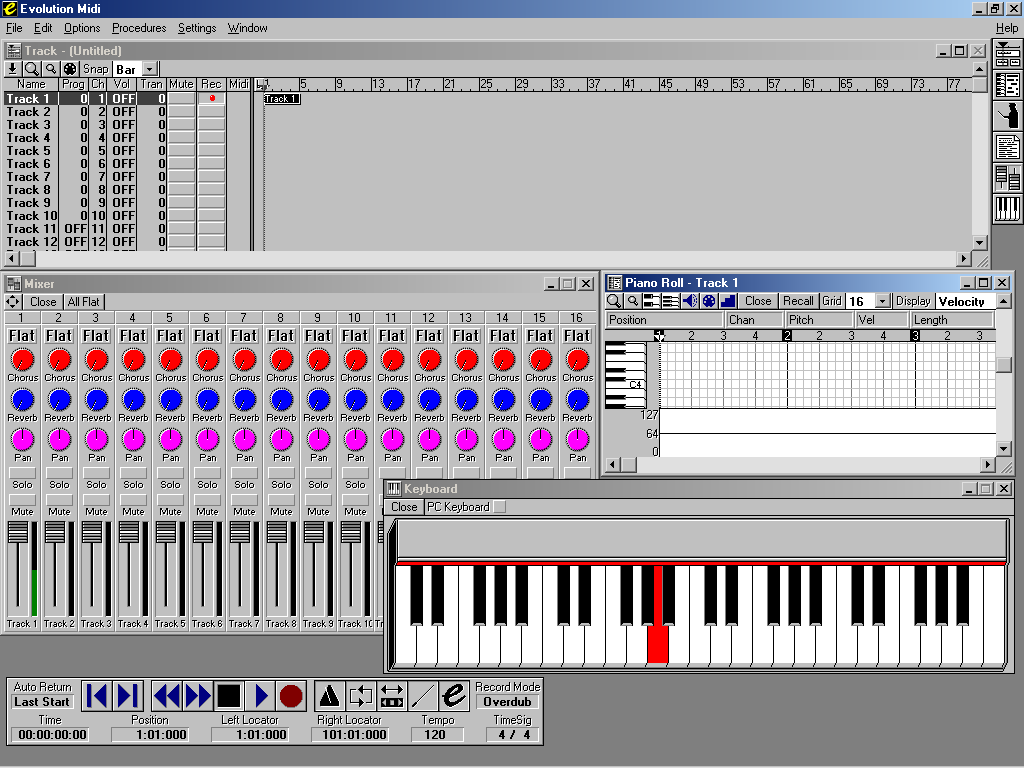Image resolution: width=1024 pixels, height=768 pixels.
Task: Open the Bar dropdown in Track toolbar
Action: pyautogui.click(x=148, y=69)
